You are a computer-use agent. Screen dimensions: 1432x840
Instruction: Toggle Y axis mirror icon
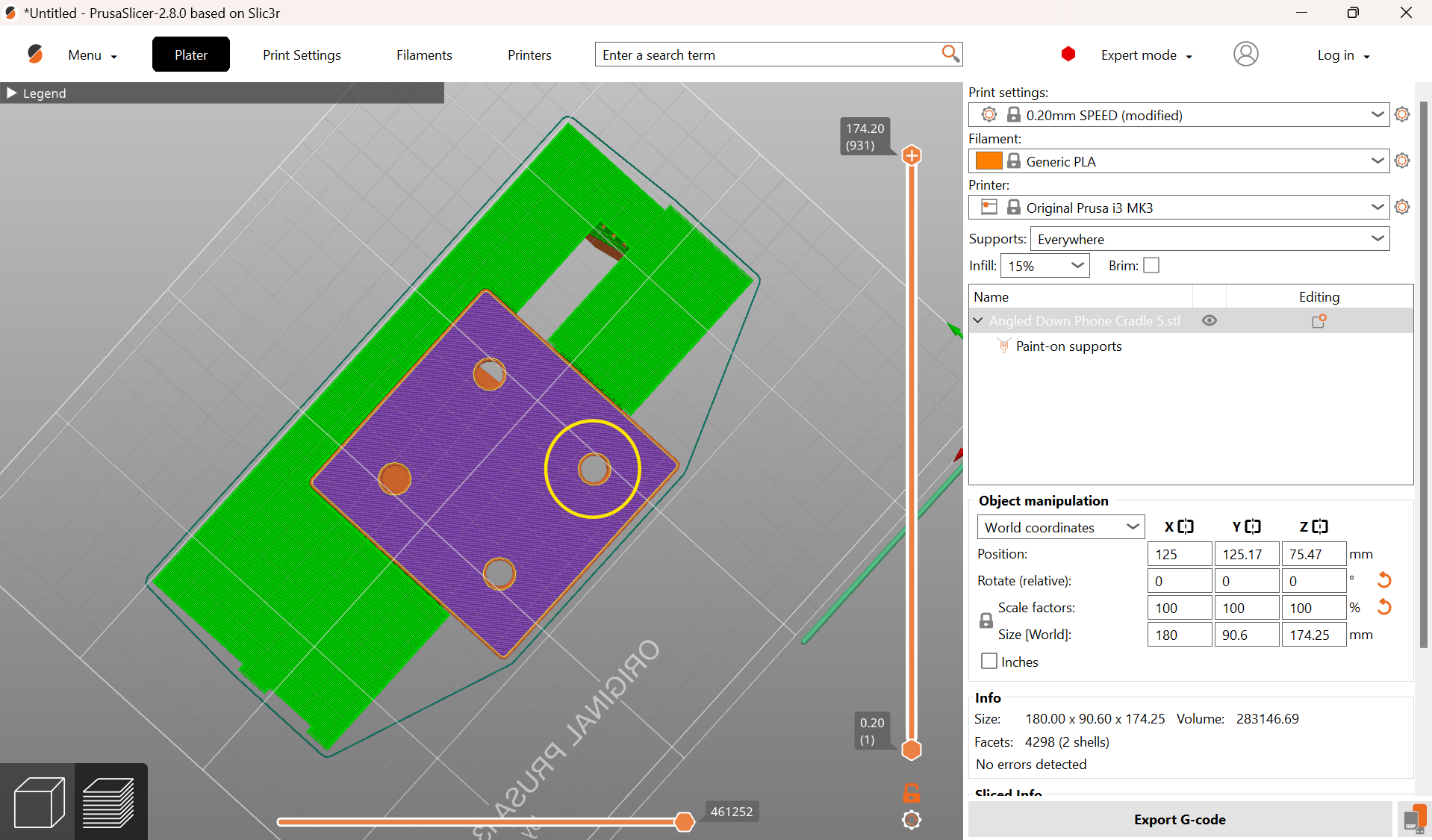1253,526
